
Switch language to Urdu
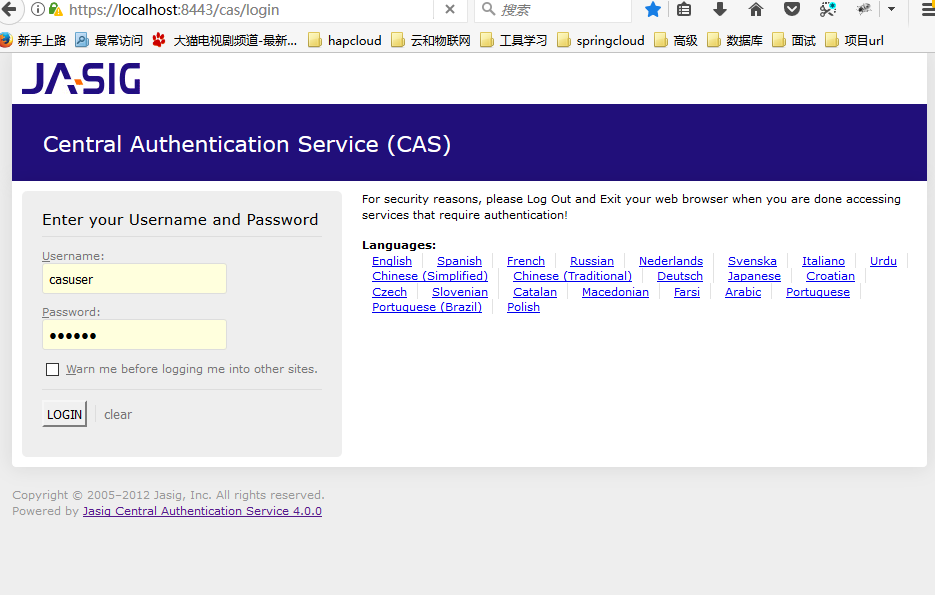click(x=883, y=261)
